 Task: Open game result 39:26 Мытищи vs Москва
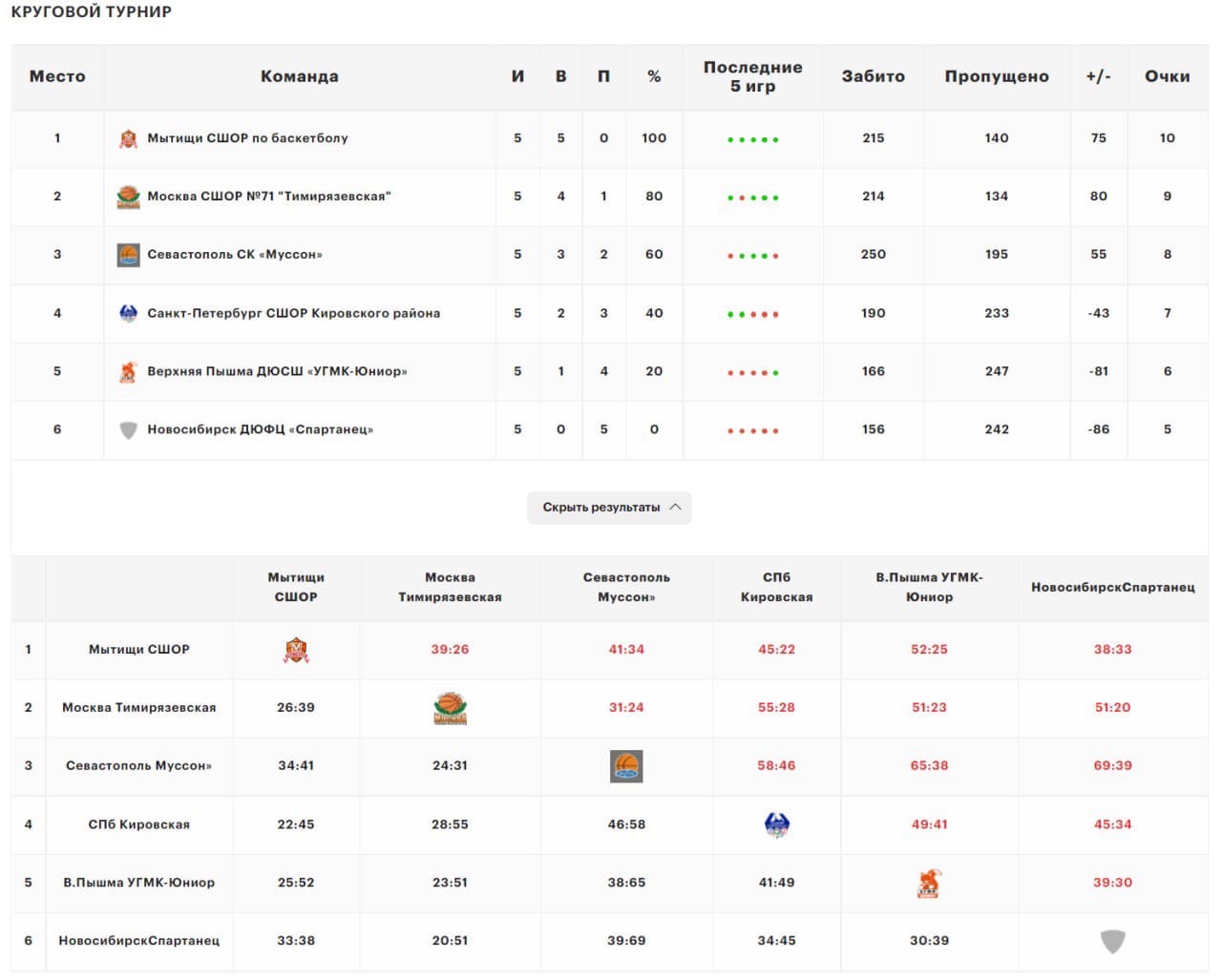[450, 650]
